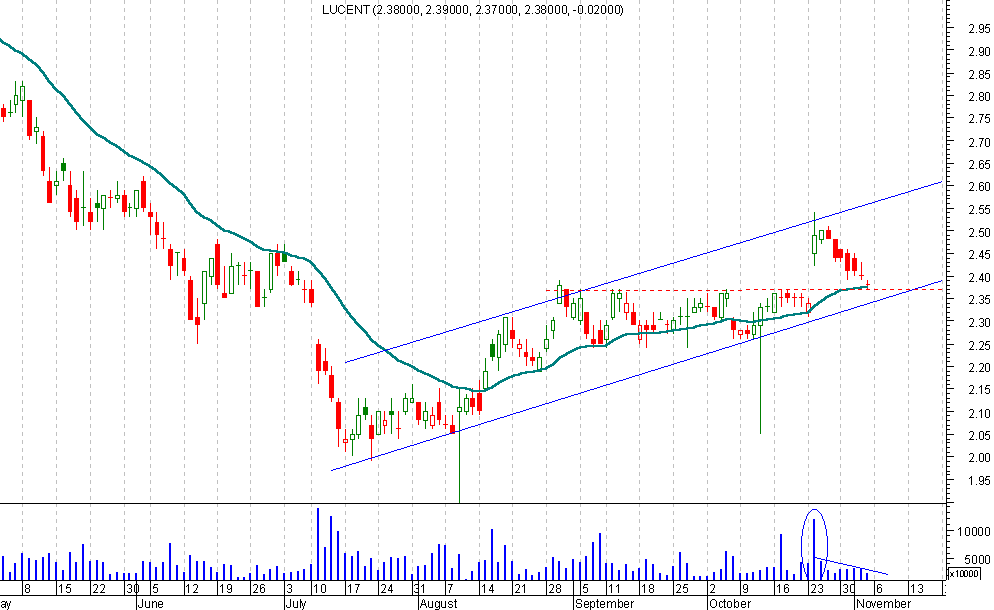Click date label 11 in September
994x610 pixels.
[614, 588]
